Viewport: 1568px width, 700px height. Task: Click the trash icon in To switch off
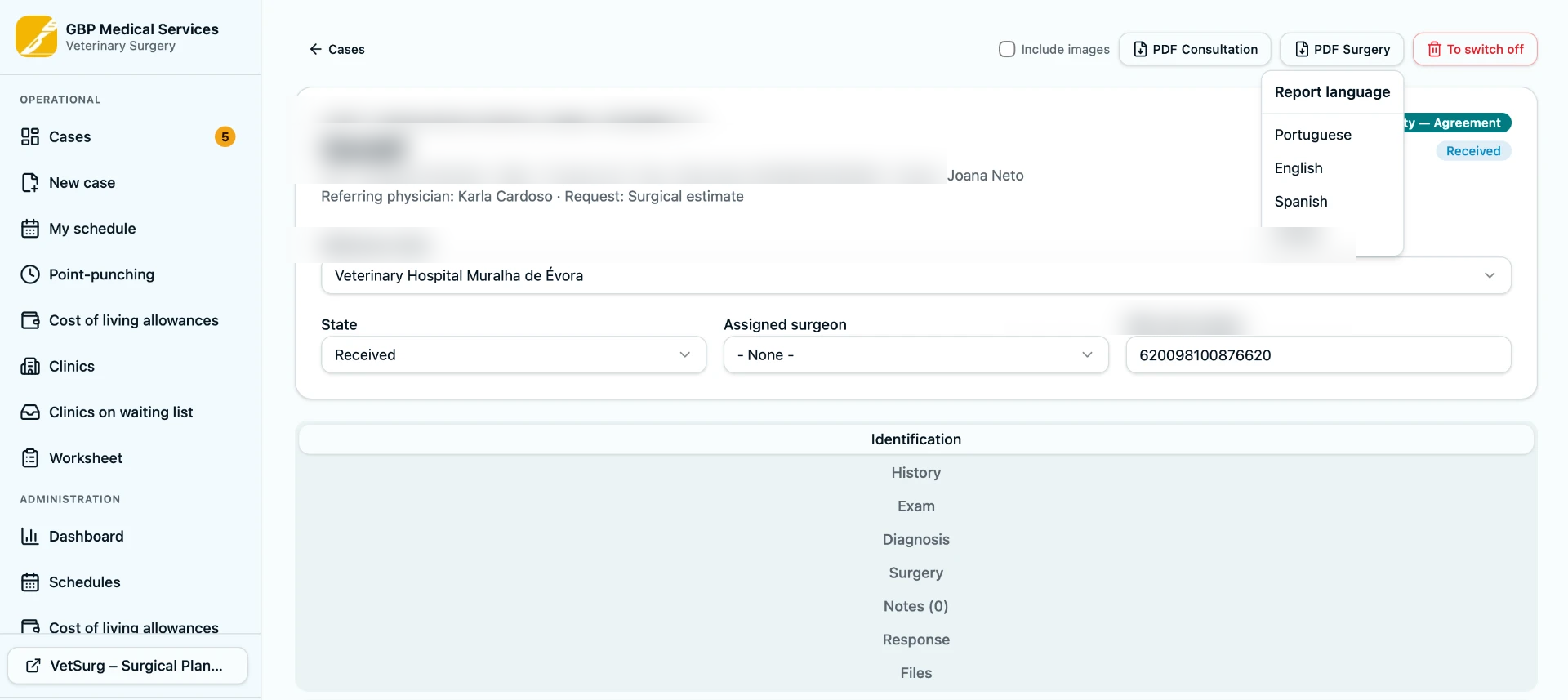[x=1434, y=49]
